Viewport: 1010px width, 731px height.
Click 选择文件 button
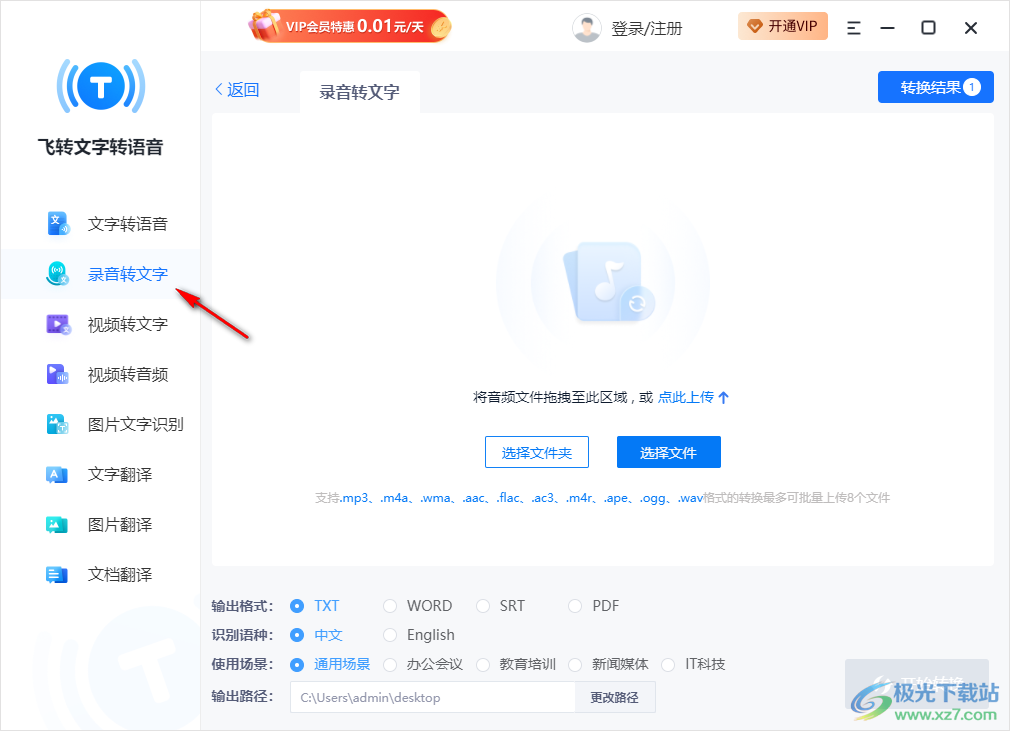[669, 453]
